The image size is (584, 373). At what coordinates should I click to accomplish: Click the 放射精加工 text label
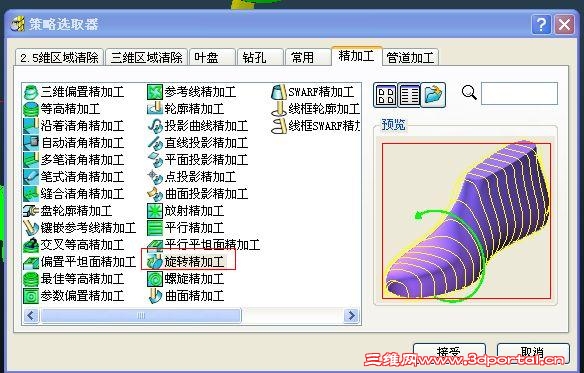click(194, 211)
